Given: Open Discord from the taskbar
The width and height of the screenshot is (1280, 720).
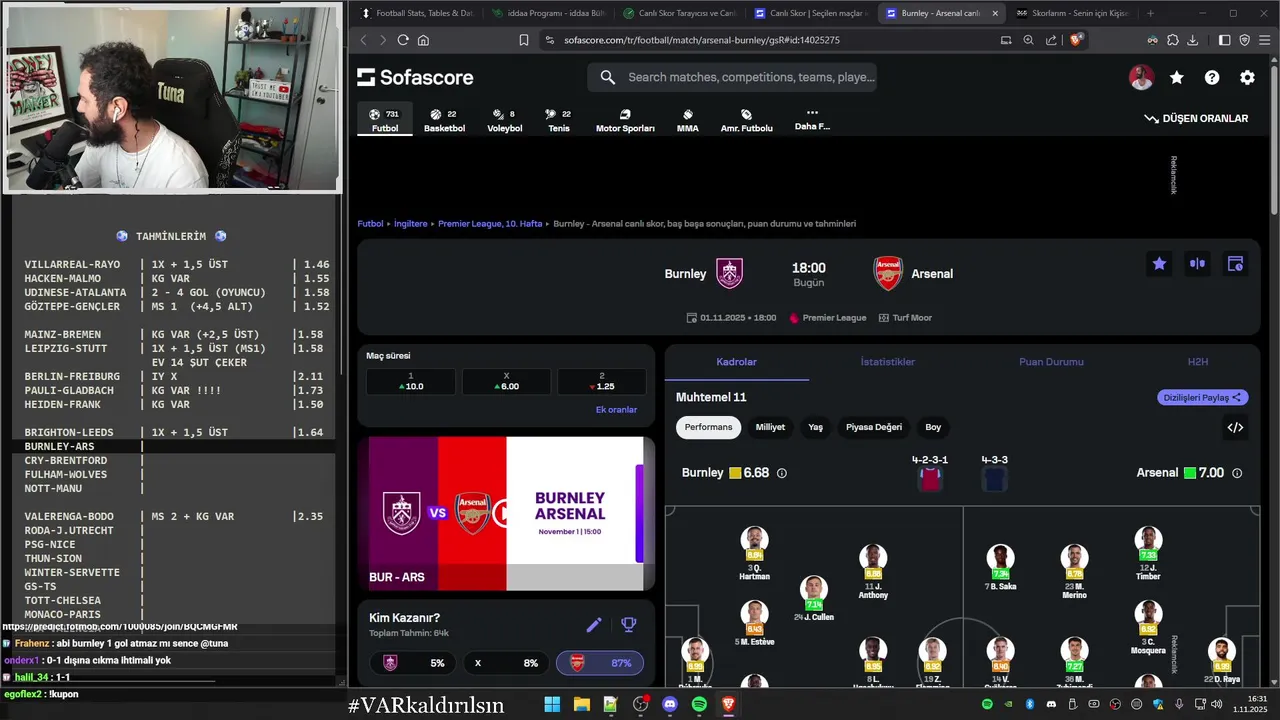Looking at the screenshot, I should coord(670,704).
